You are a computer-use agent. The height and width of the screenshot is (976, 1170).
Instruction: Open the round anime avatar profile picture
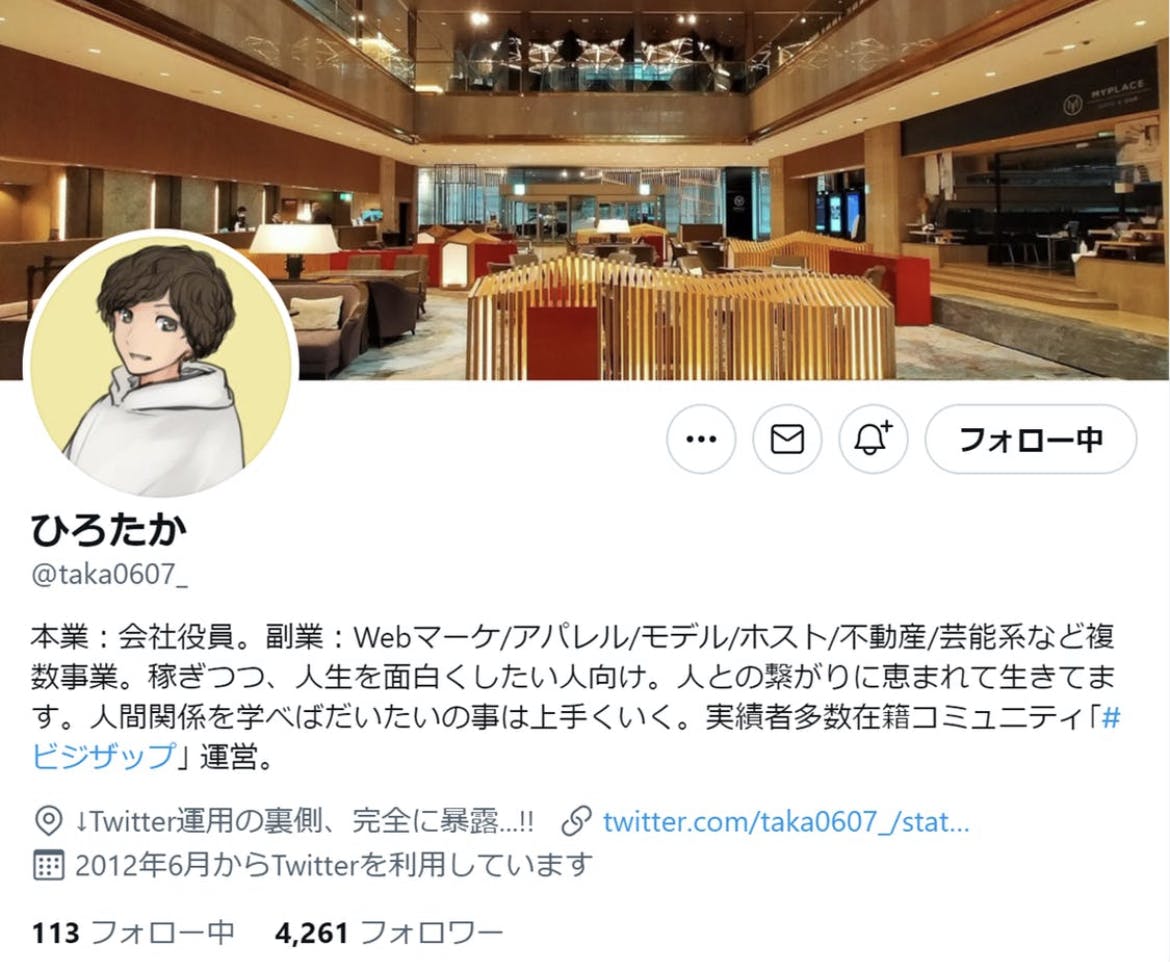pyautogui.click(x=161, y=366)
